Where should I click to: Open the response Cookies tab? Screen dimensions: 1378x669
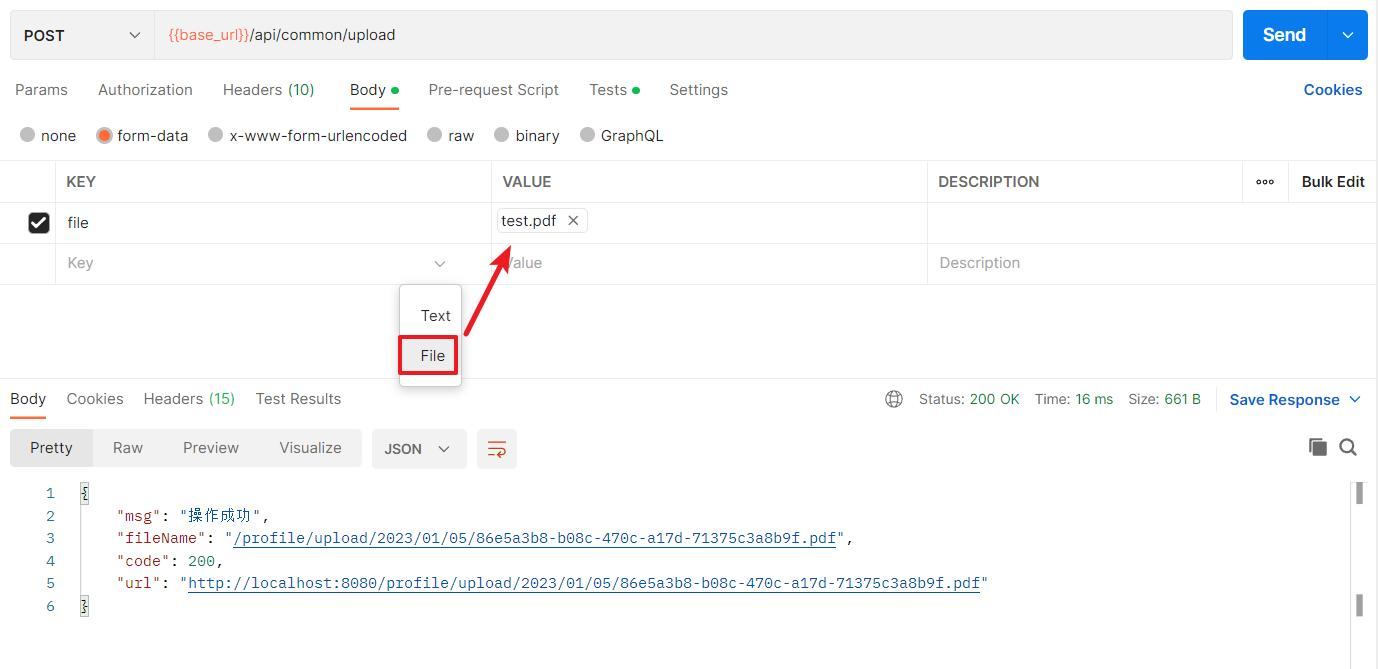95,399
